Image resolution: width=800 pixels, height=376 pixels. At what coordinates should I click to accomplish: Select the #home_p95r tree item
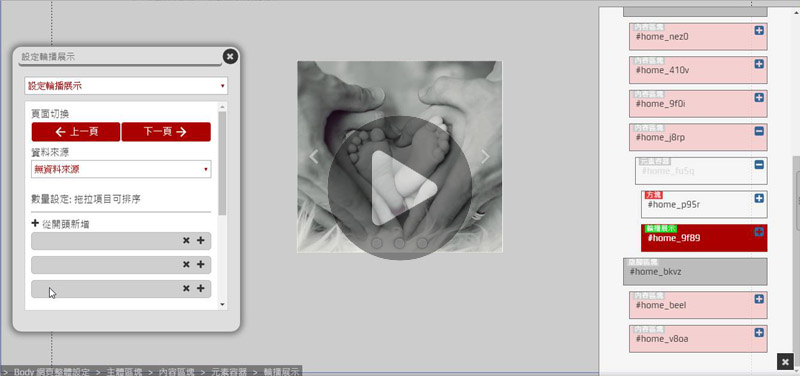click(x=704, y=205)
